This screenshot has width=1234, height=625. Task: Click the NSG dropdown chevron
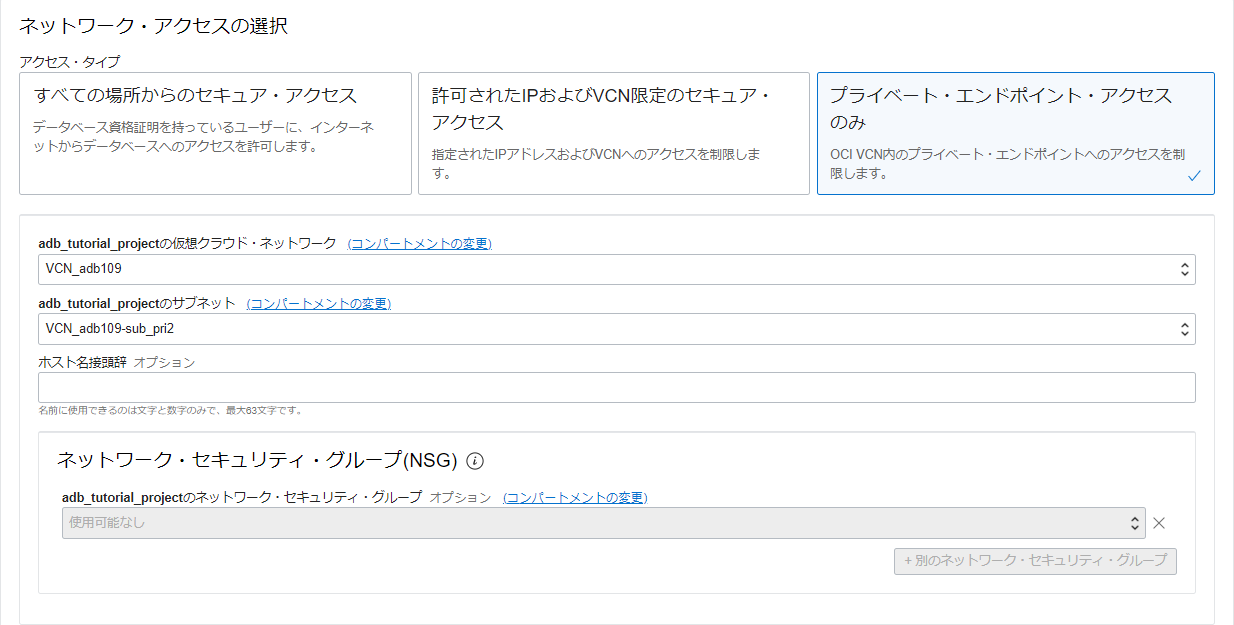click(x=1134, y=522)
